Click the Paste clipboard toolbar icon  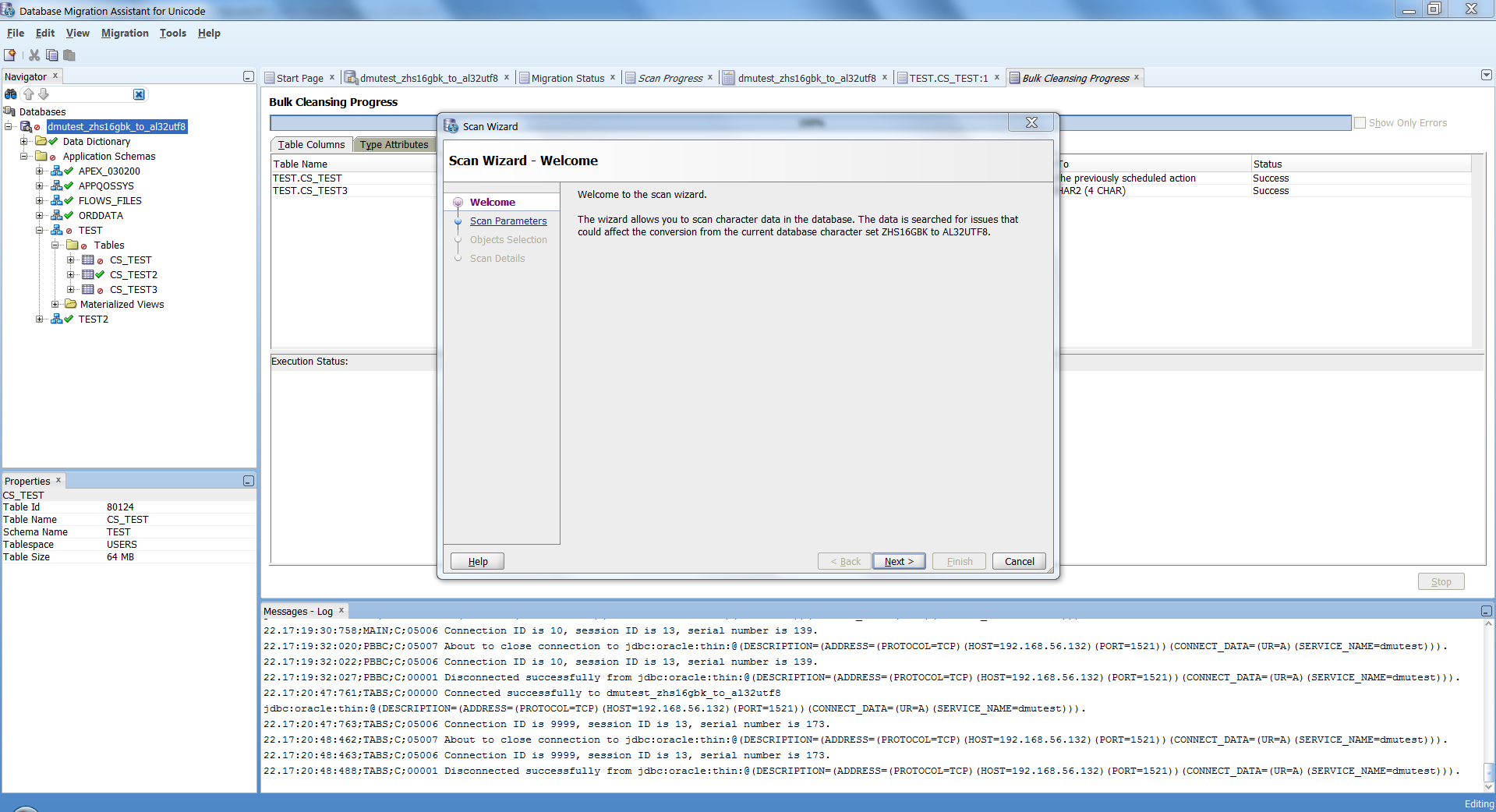point(69,55)
